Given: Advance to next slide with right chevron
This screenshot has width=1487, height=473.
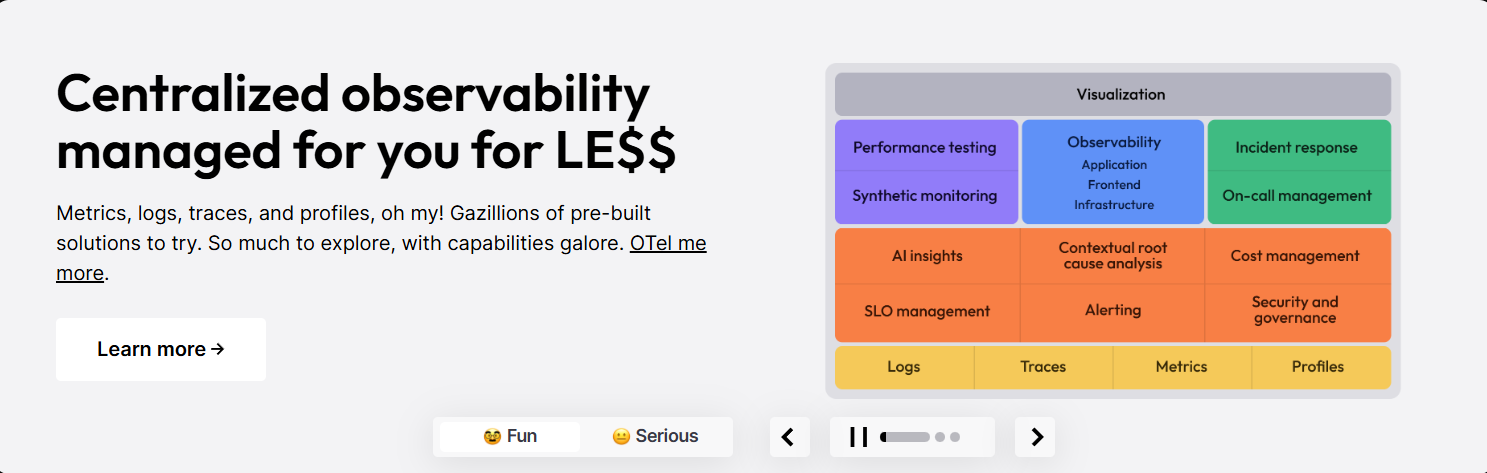Looking at the screenshot, I should (x=1035, y=437).
